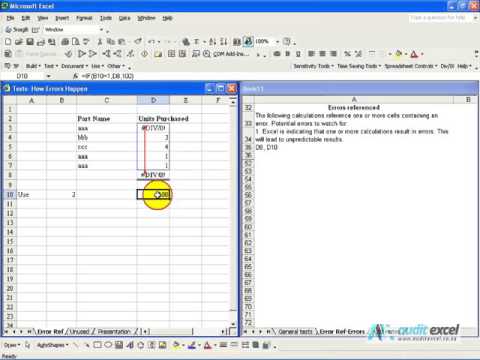The image size is (480, 360).
Task: Click the Sort Ascending icon
Action: pos(213,42)
